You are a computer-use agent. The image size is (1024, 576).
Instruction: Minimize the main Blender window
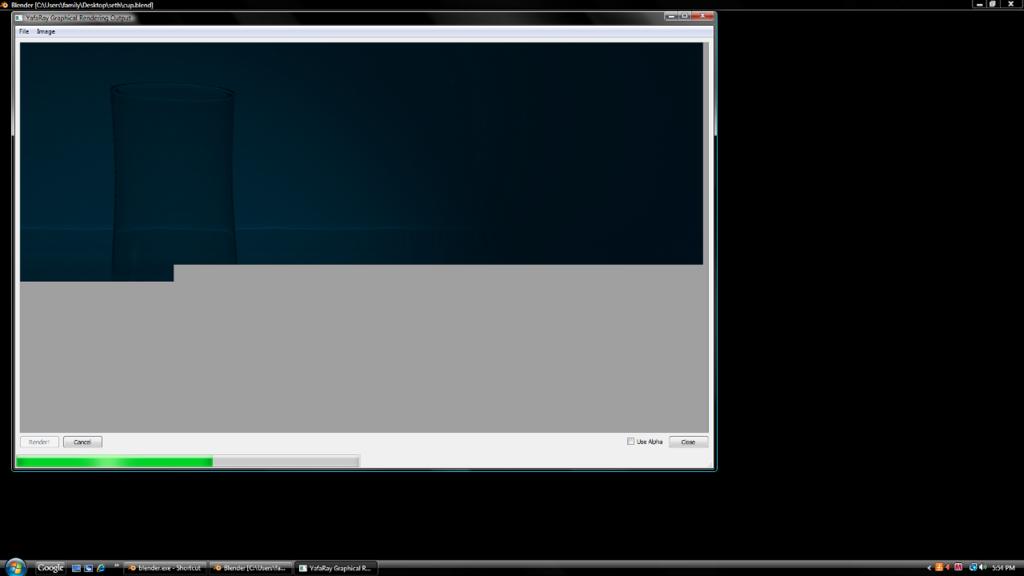tap(979, 4)
